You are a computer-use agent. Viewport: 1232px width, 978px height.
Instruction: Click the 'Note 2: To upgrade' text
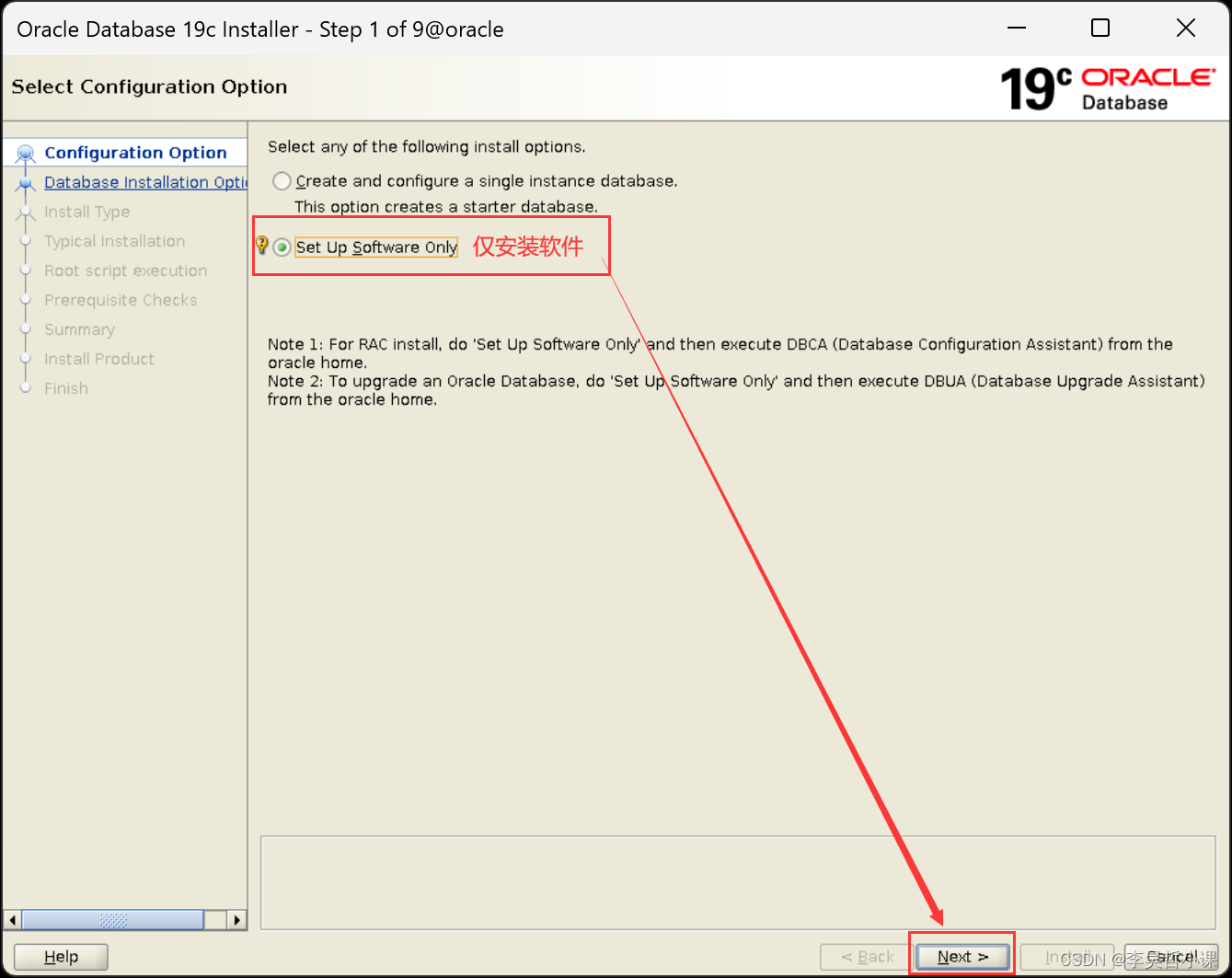click(x=736, y=389)
